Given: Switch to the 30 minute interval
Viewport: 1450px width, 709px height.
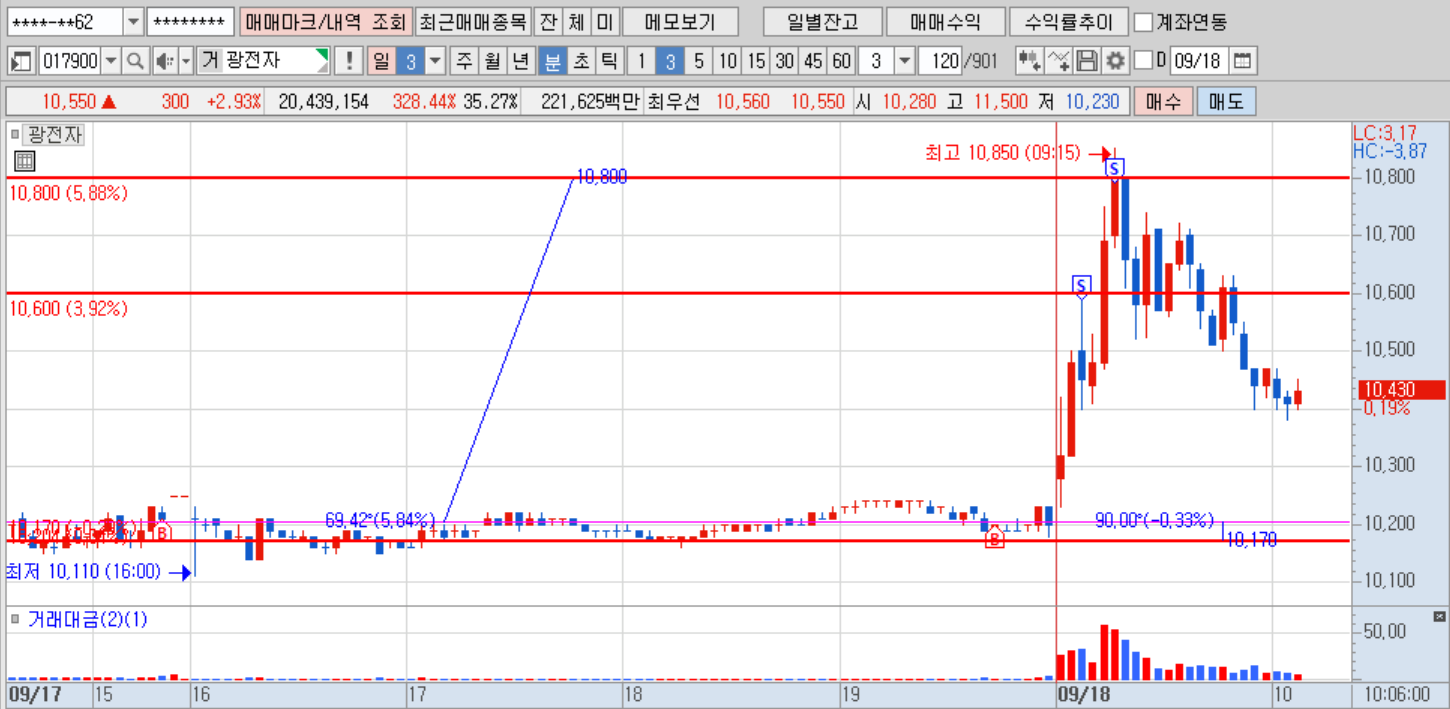Looking at the screenshot, I should (785, 61).
